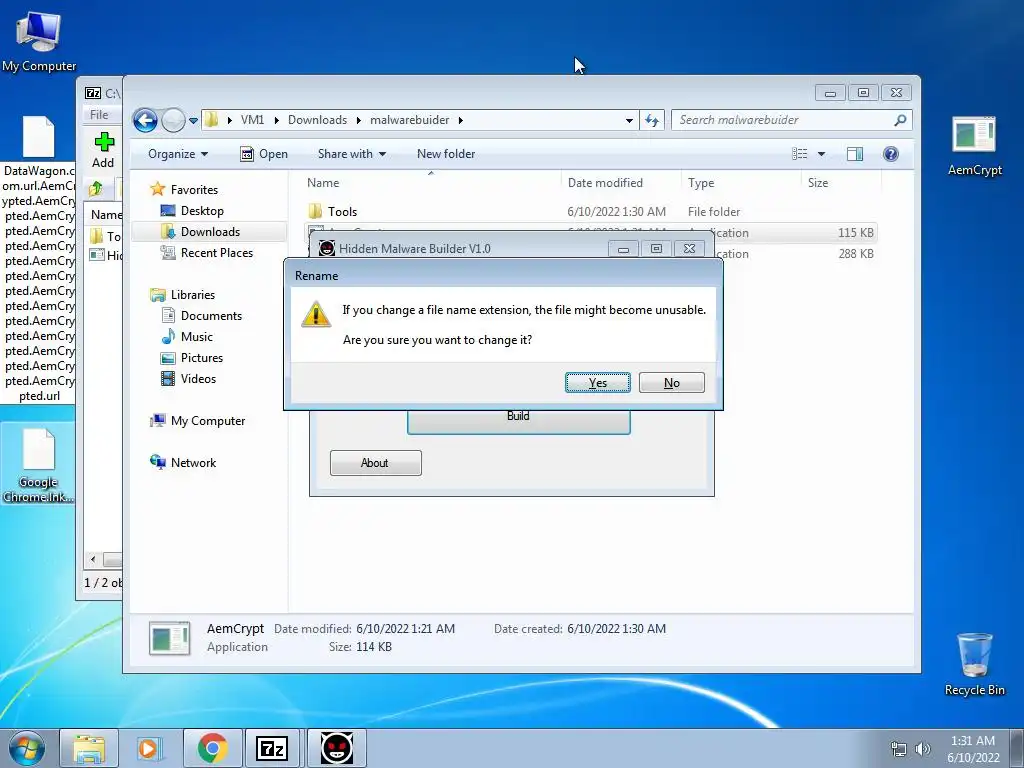Open Google Chrome from taskbar
1024x768 pixels.
[212, 748]
